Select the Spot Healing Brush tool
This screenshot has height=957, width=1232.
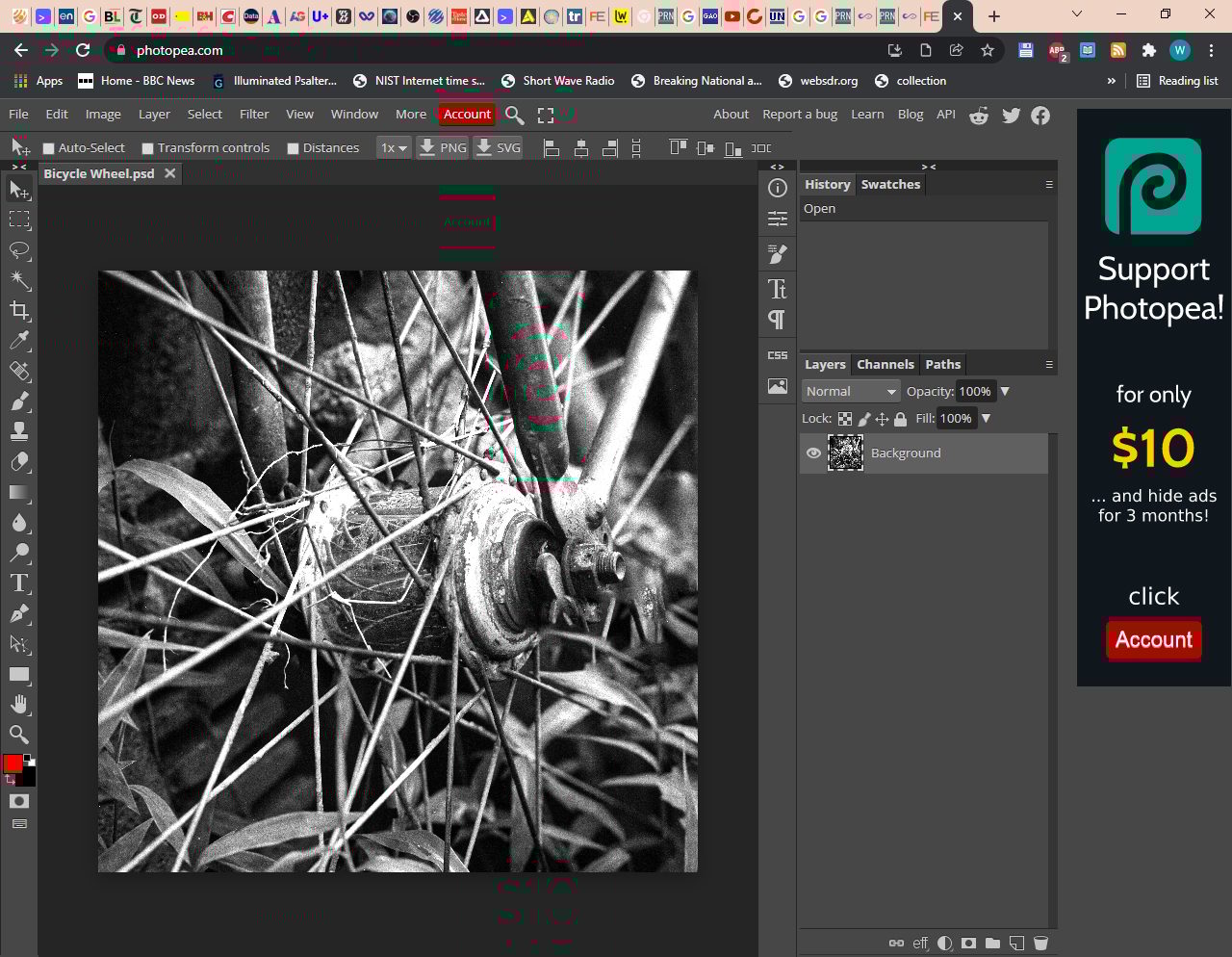click(19, 372)
